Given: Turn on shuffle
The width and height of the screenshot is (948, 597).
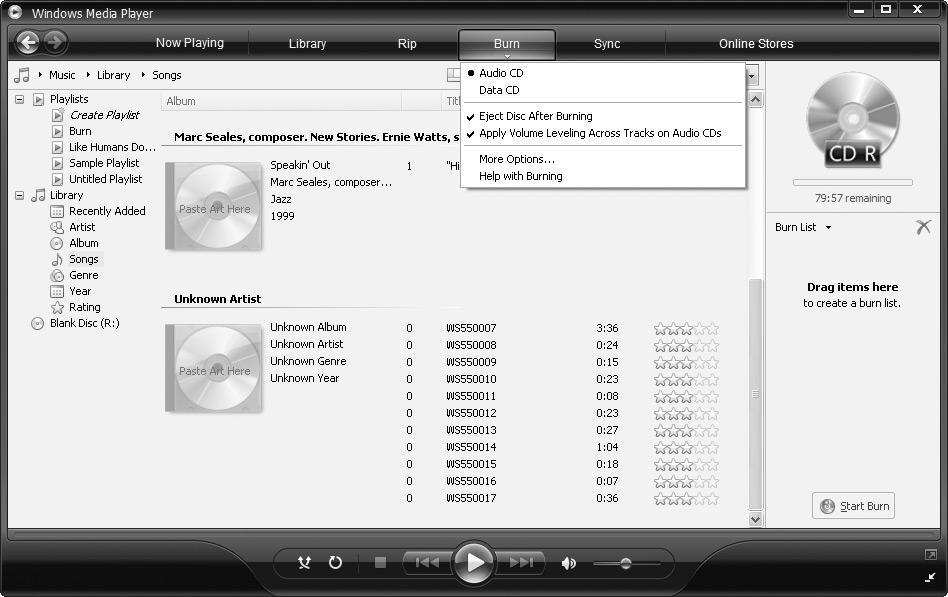Looking at the screenshot, I should (304, 563).
